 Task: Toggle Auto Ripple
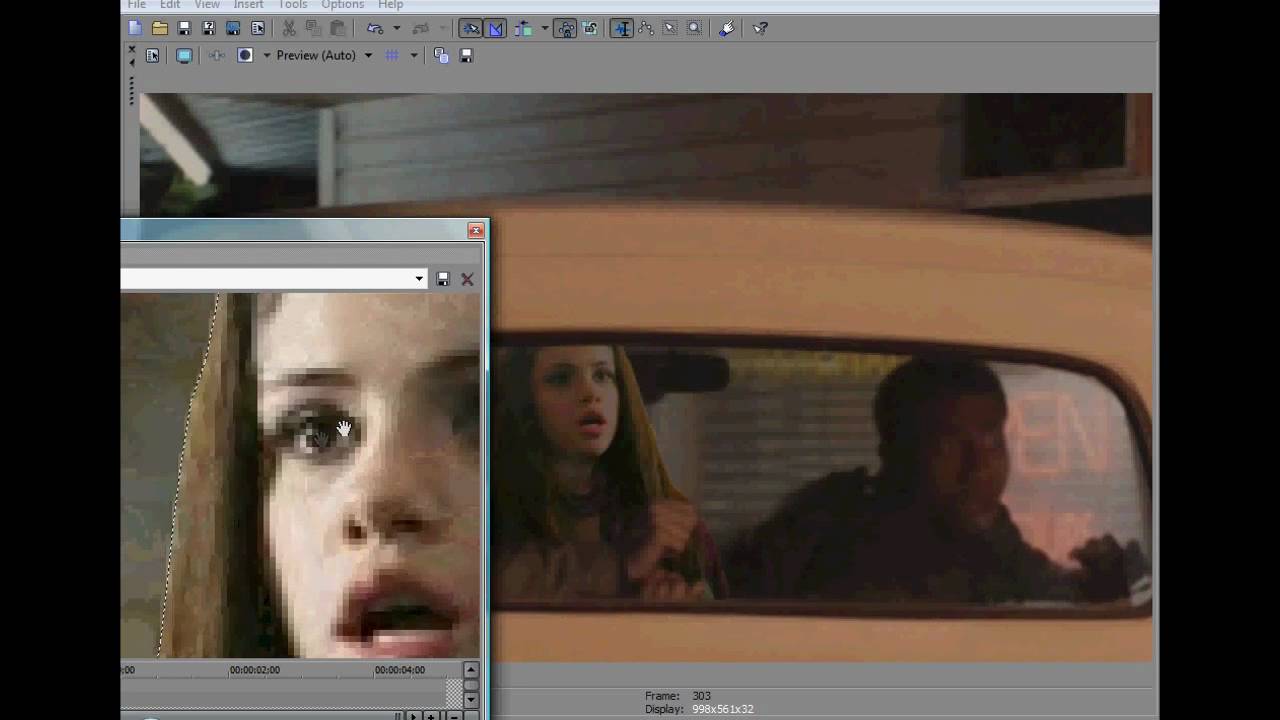[x=523, y=28]
